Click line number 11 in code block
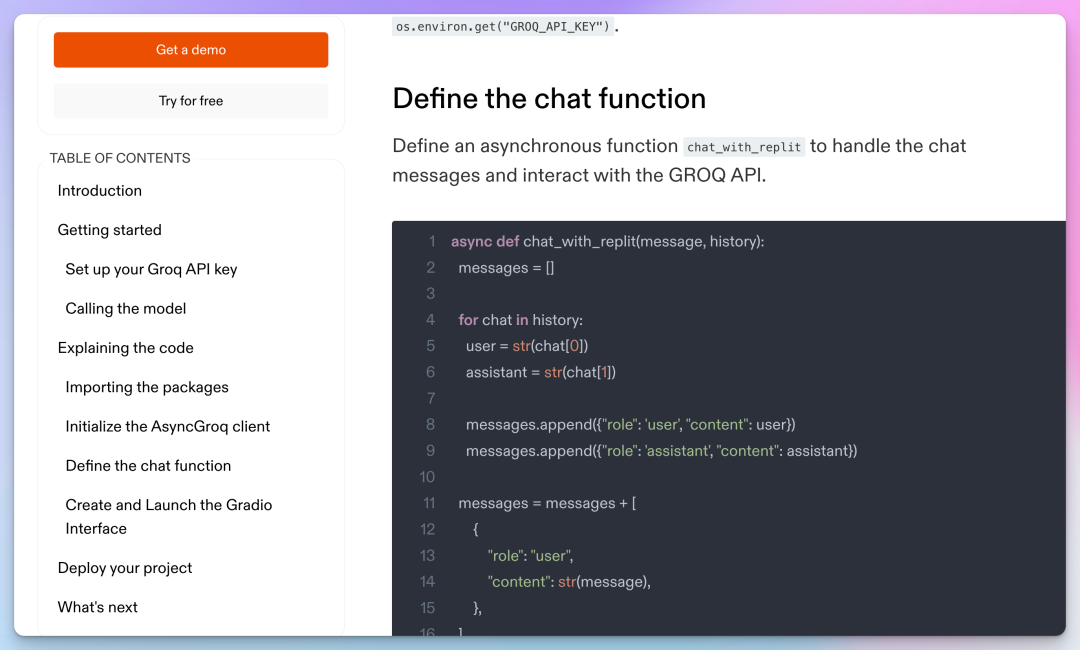1080x650 pixels. point(429,503)
